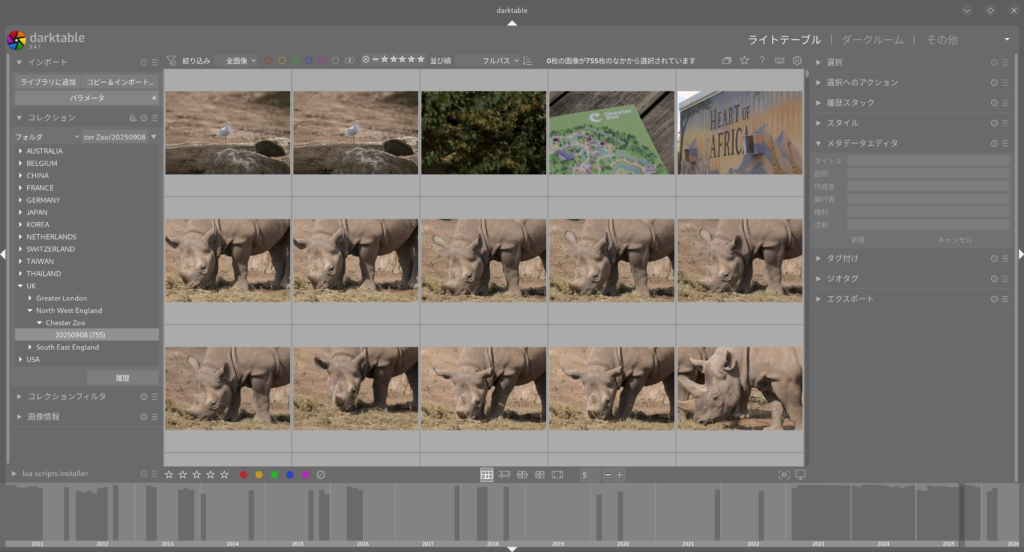
Task: Click the star overlay icon in top toolbar
Action: pyautogui.click(x=744, y=61)
